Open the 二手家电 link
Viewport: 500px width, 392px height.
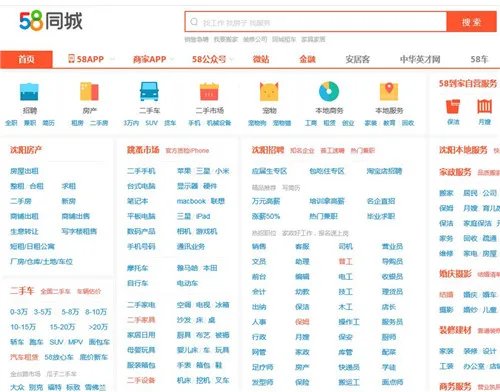[x=141, y=305]
